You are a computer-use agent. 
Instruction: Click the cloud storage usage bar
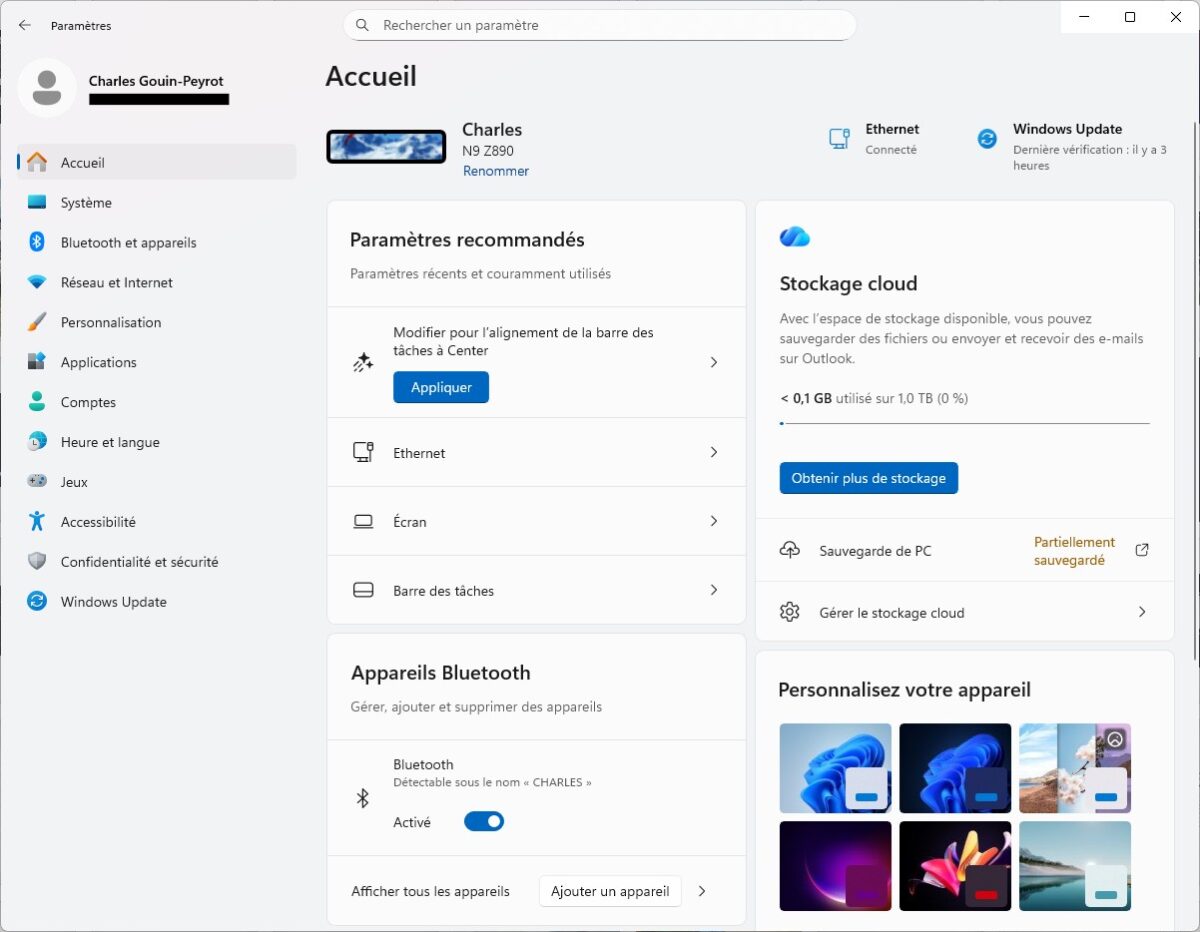tap(965, 422)
